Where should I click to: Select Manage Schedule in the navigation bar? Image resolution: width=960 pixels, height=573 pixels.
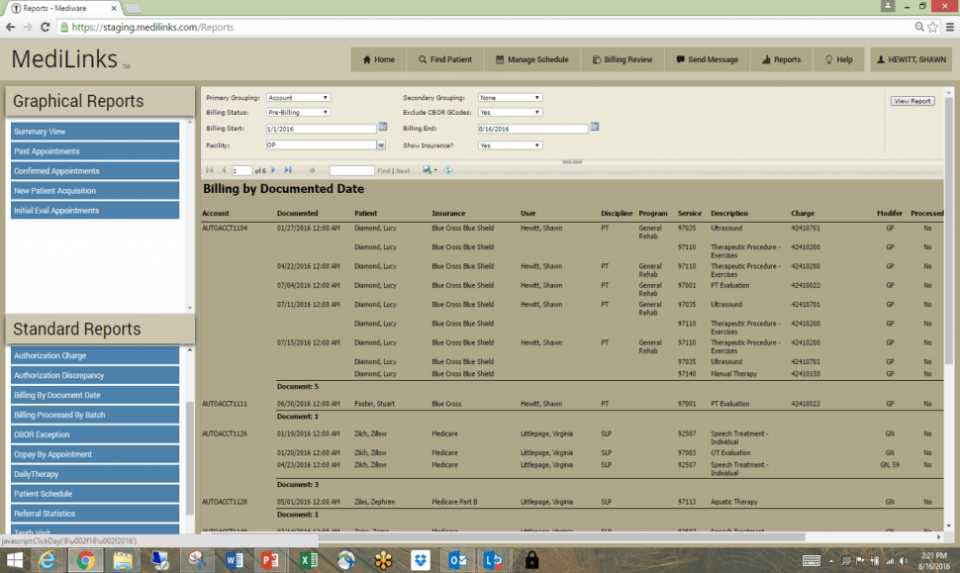[x=532, y=59]
